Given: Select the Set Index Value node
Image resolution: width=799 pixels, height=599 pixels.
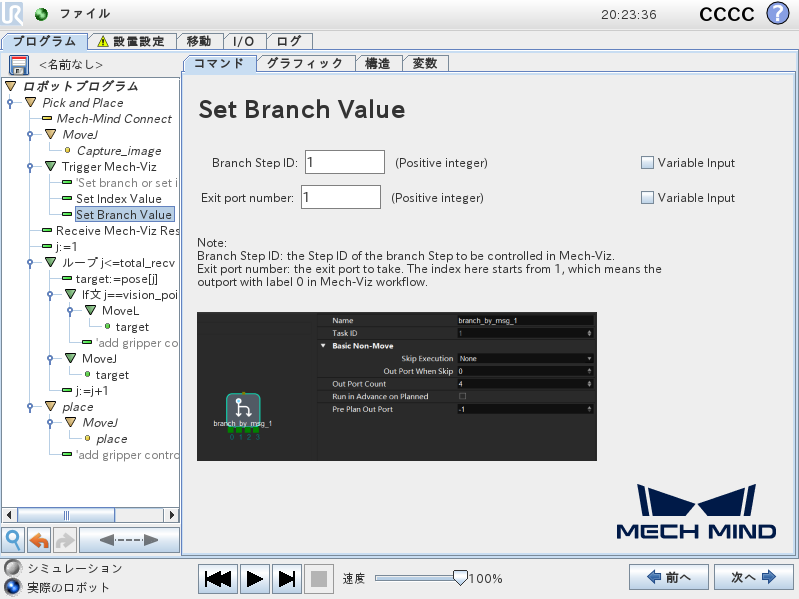Looking at the screenshot, I should [x=119, y=199].
